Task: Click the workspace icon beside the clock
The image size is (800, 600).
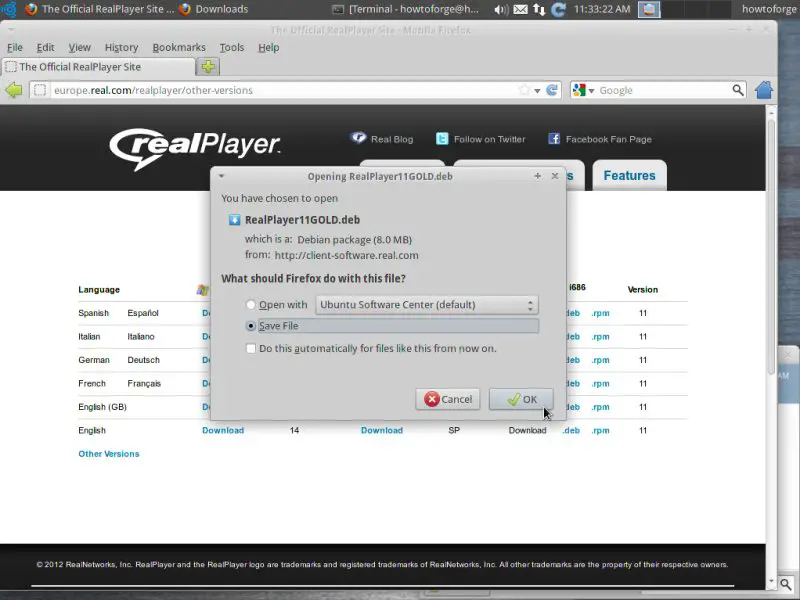Action: click(649, 9)
